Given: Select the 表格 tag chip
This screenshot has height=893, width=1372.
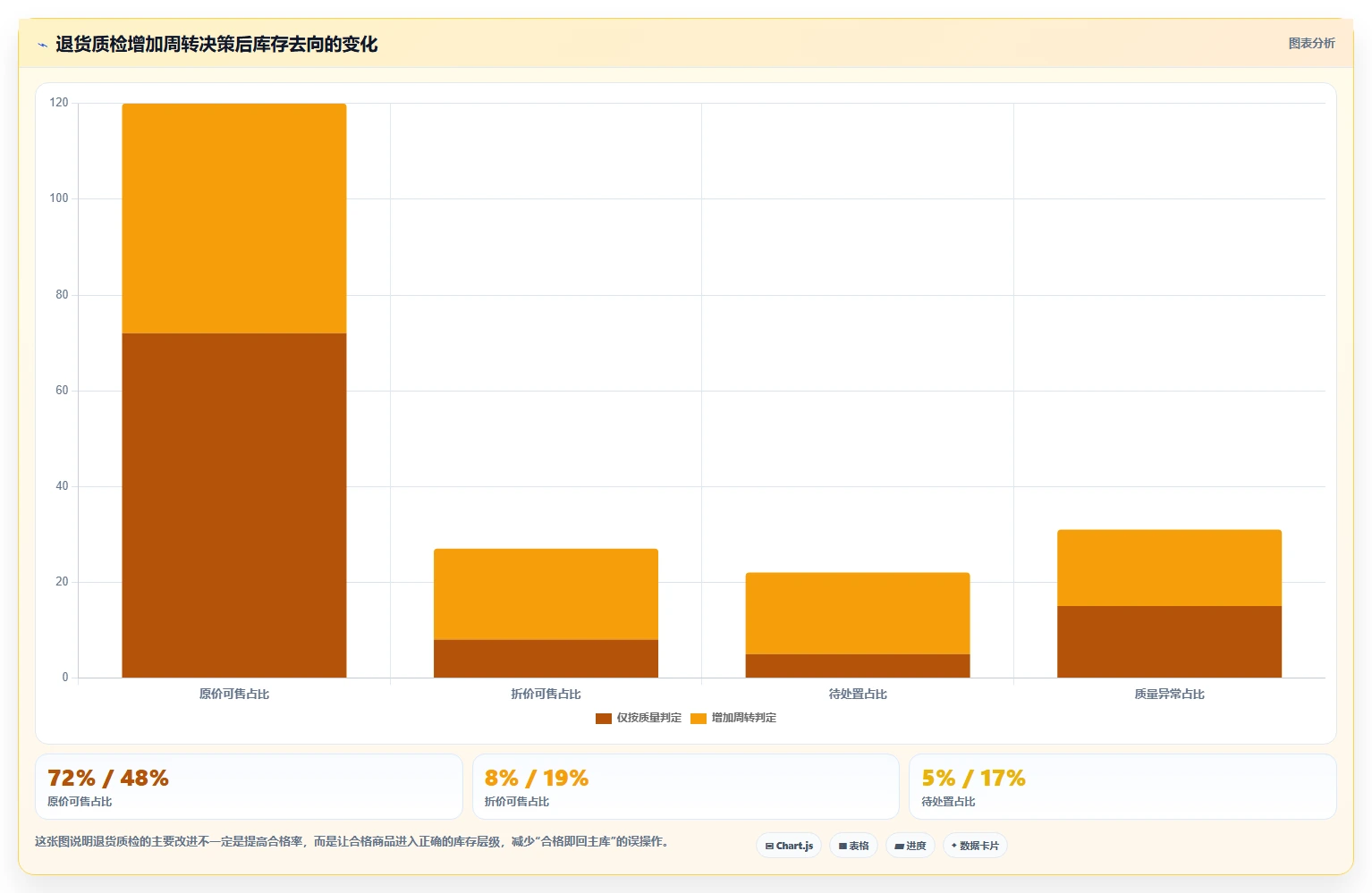Looking at the screenshot, I should (x=853, y=846).
